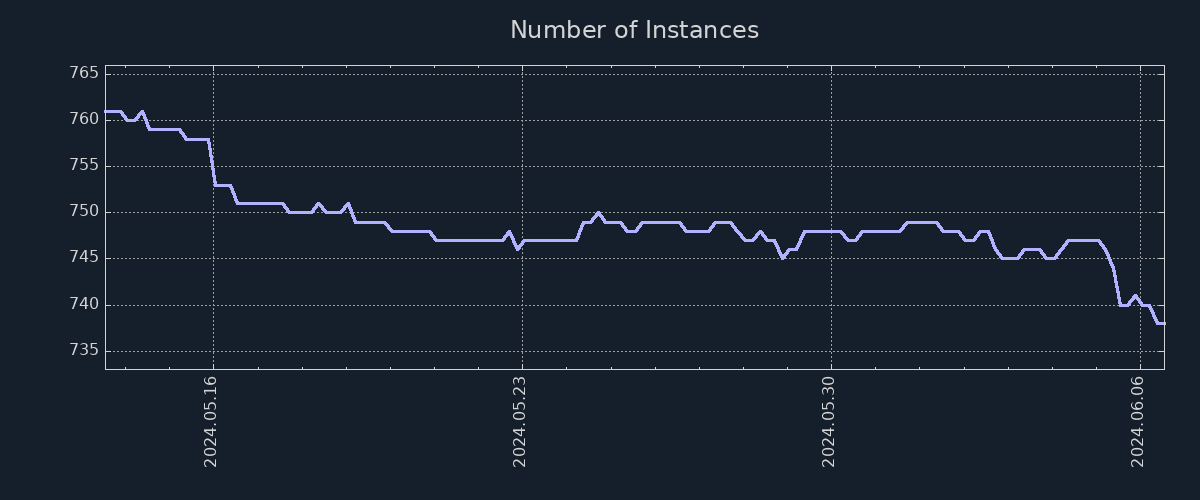1200x500 pixels.
Task: Click where the 2024.05.23 gridline meets 740
Action: pos(521,304)
